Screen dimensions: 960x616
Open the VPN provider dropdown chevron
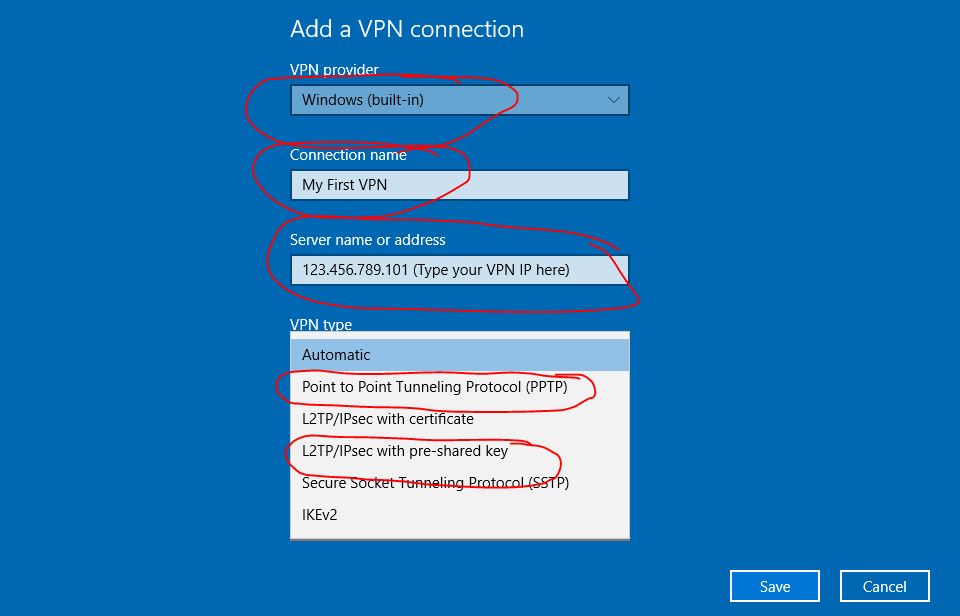(x=613, y=100)
